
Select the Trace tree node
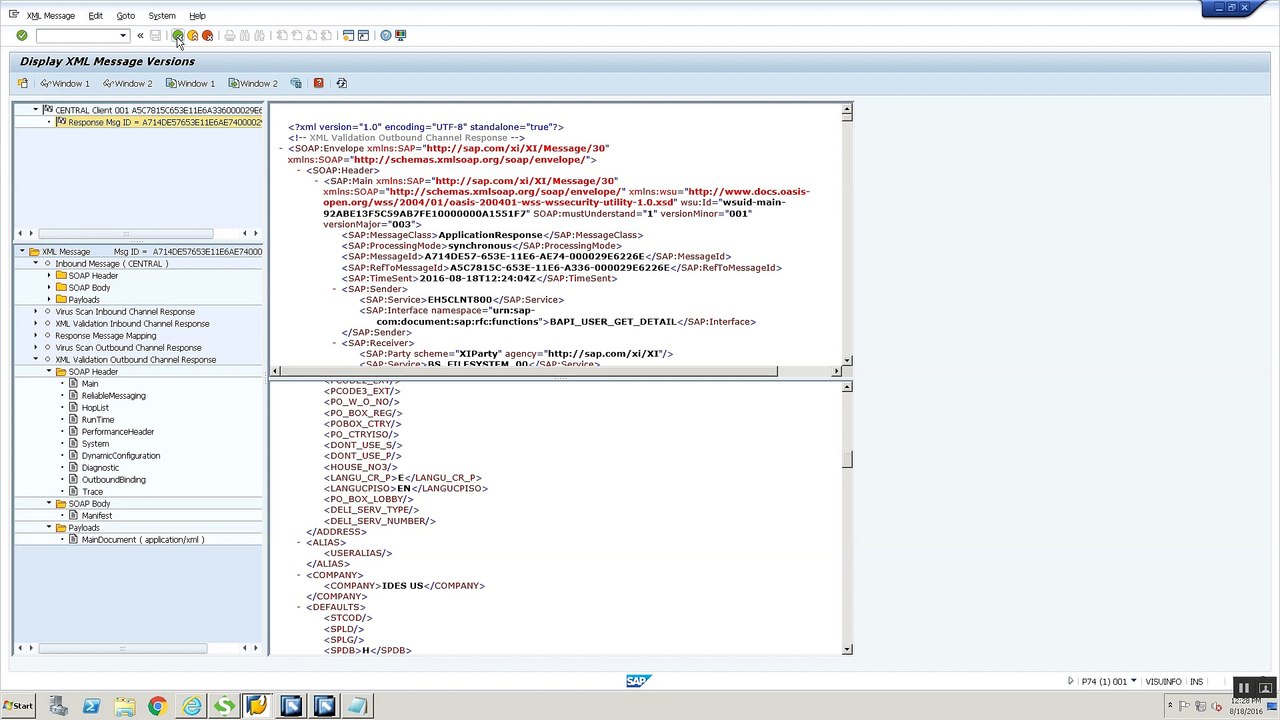92,492
